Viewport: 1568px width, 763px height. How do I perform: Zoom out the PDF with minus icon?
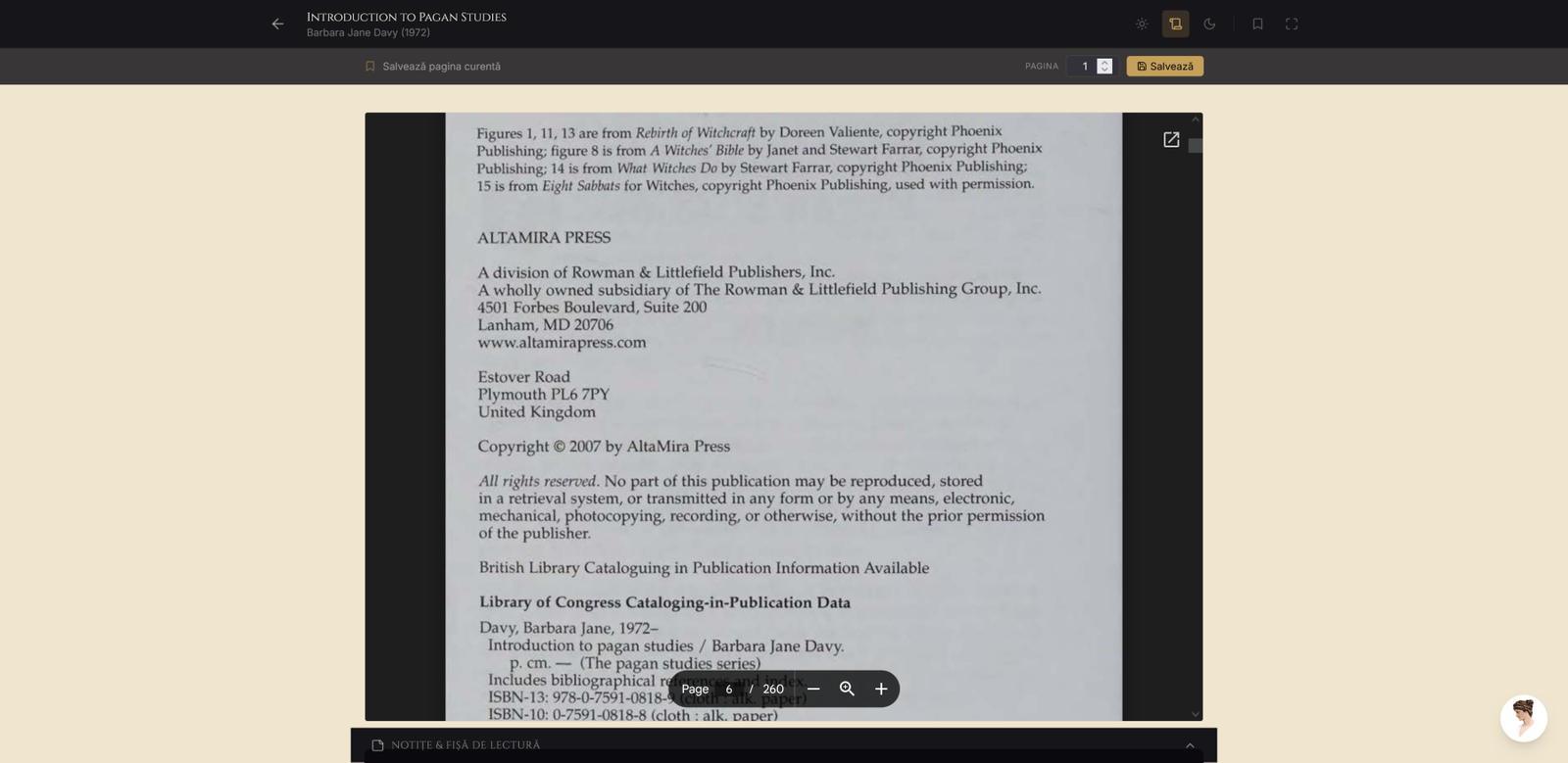[x=813, y=690]
